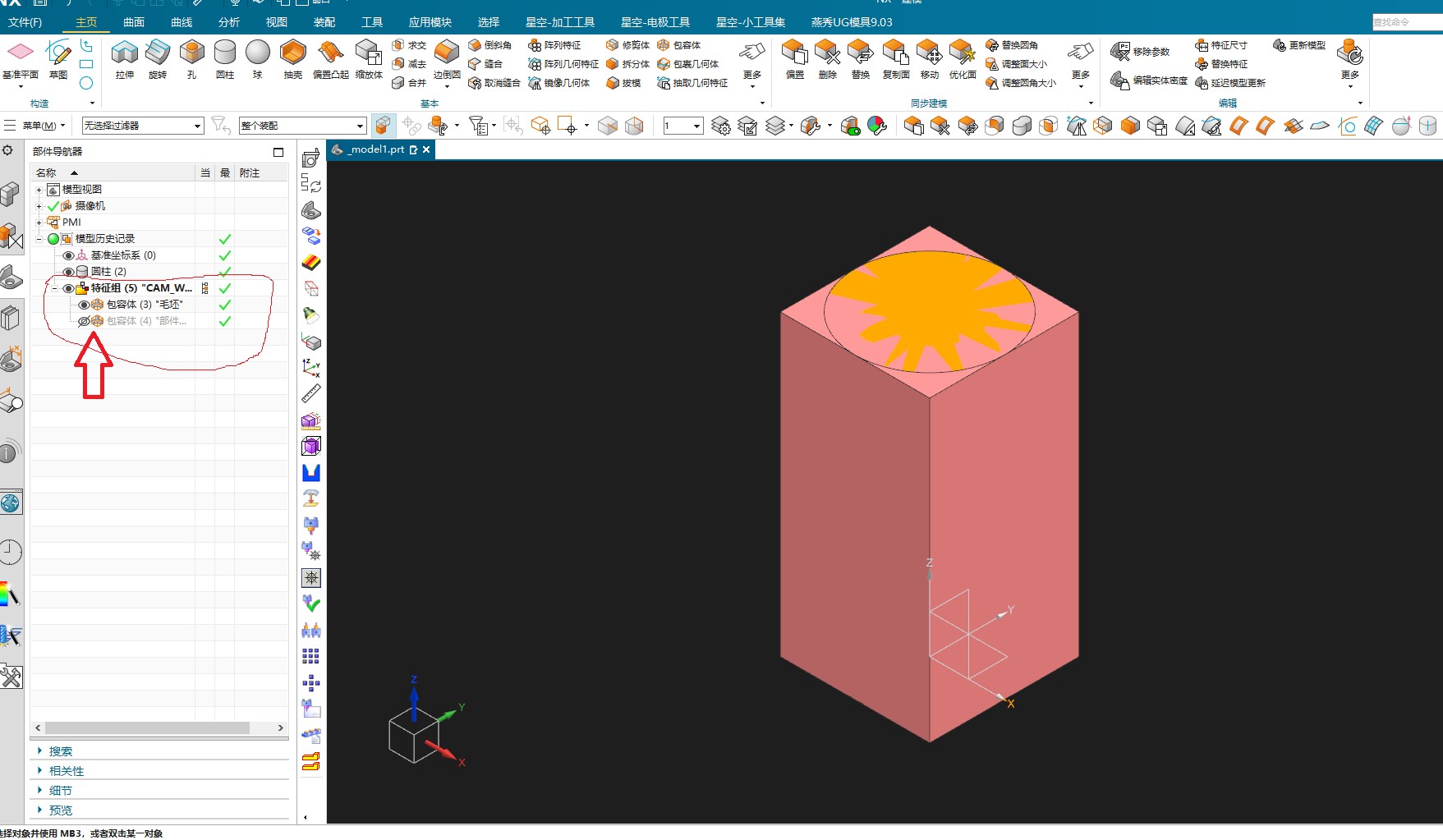
Task: Open the 应用模块 ribbon tab
Action: pyautogui.click(x=430, y=22)
